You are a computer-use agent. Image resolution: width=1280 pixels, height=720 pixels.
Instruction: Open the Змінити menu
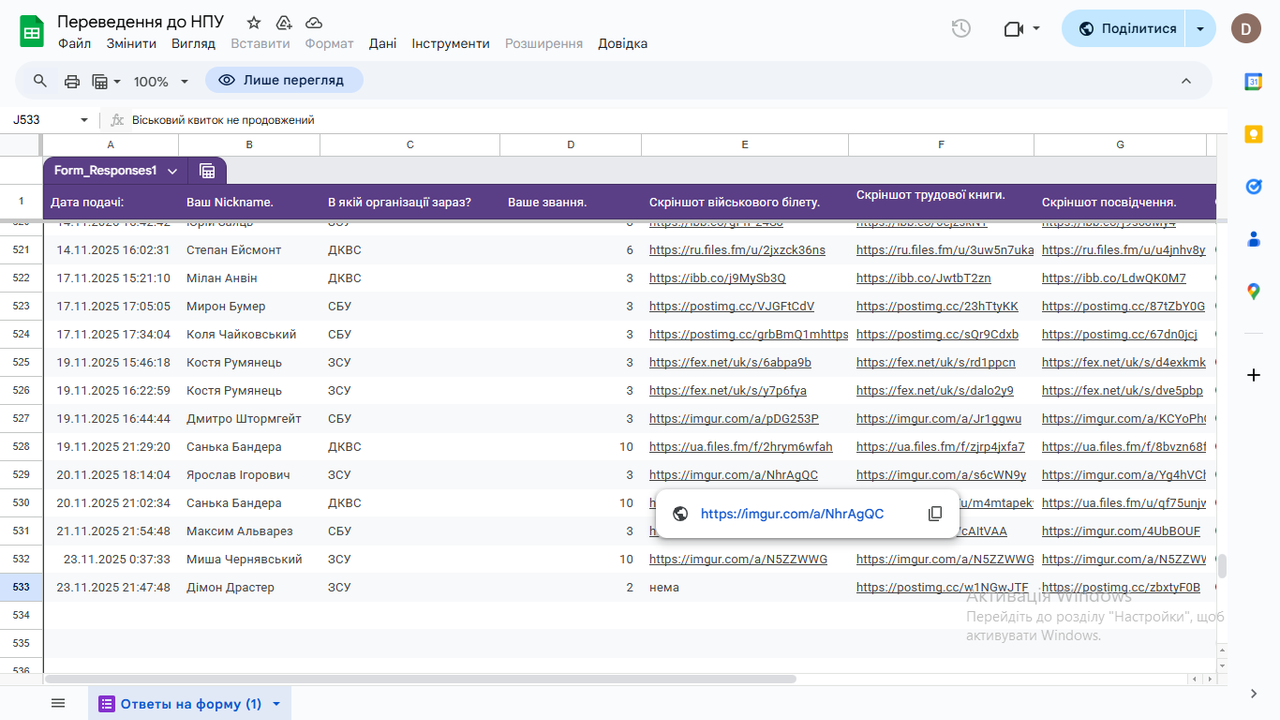[132, 44]
